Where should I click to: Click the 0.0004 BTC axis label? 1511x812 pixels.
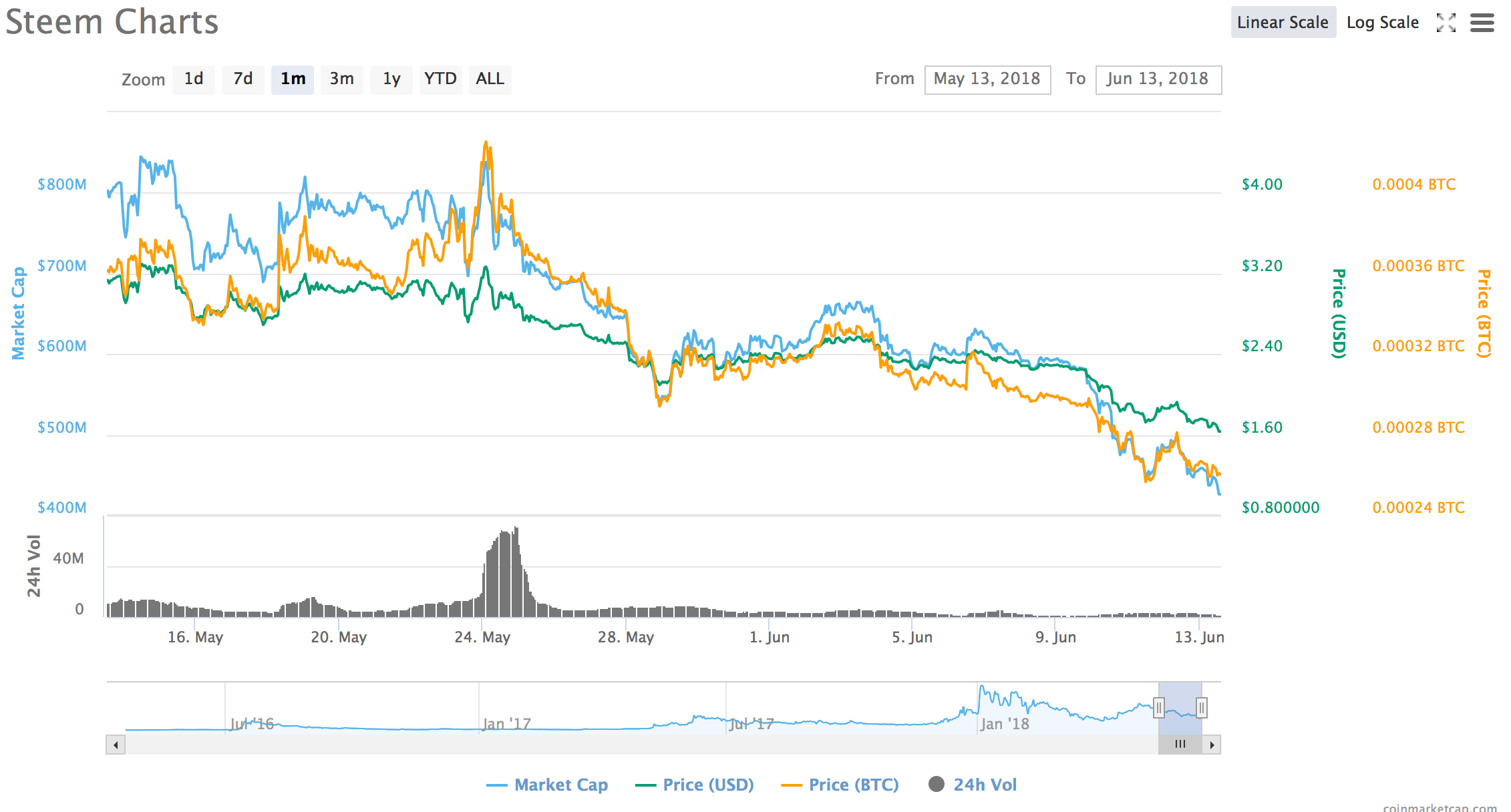tap(1414, 184)
